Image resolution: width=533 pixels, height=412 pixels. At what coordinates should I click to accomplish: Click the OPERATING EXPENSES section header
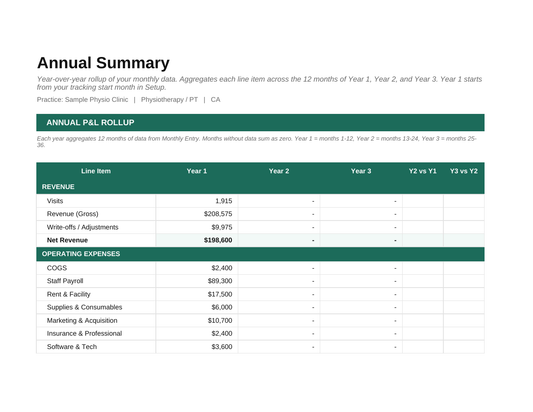click(260, 254)
